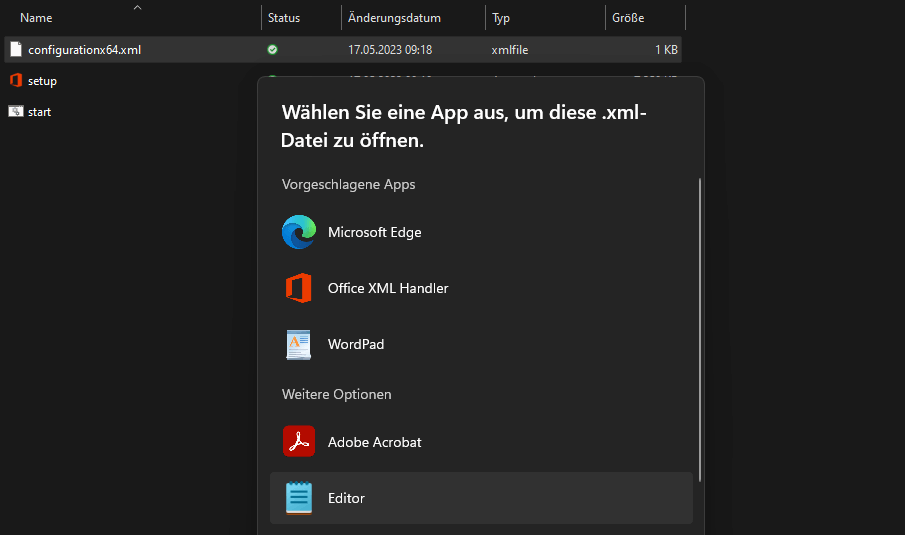The width and height of the screenshot is (905, 535).
Task: Open the file with Microsoft Edge
Action: (x=374, y=232)
